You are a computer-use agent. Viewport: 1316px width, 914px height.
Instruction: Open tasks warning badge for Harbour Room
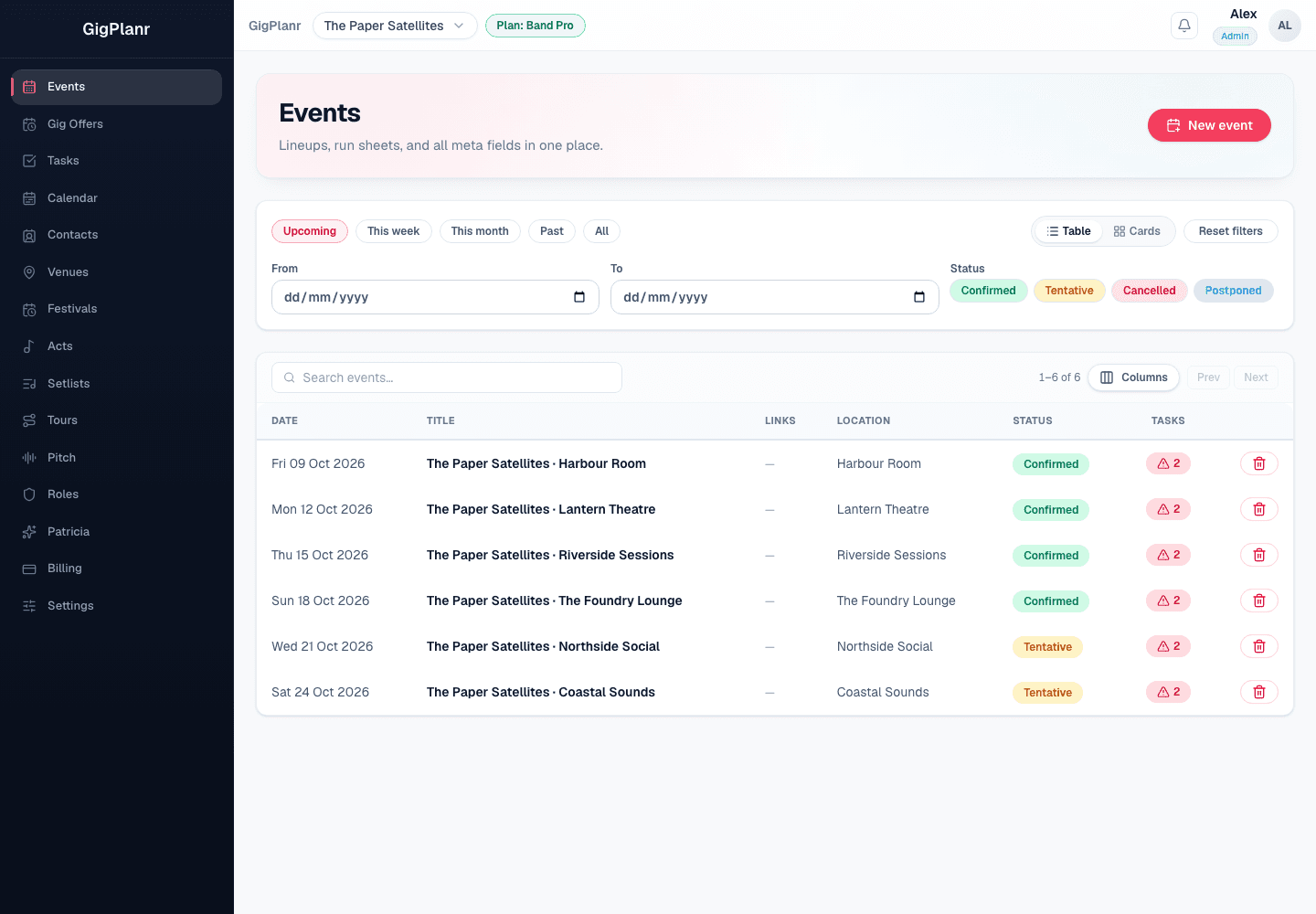pyautogui.click(x=1168, y=463)
